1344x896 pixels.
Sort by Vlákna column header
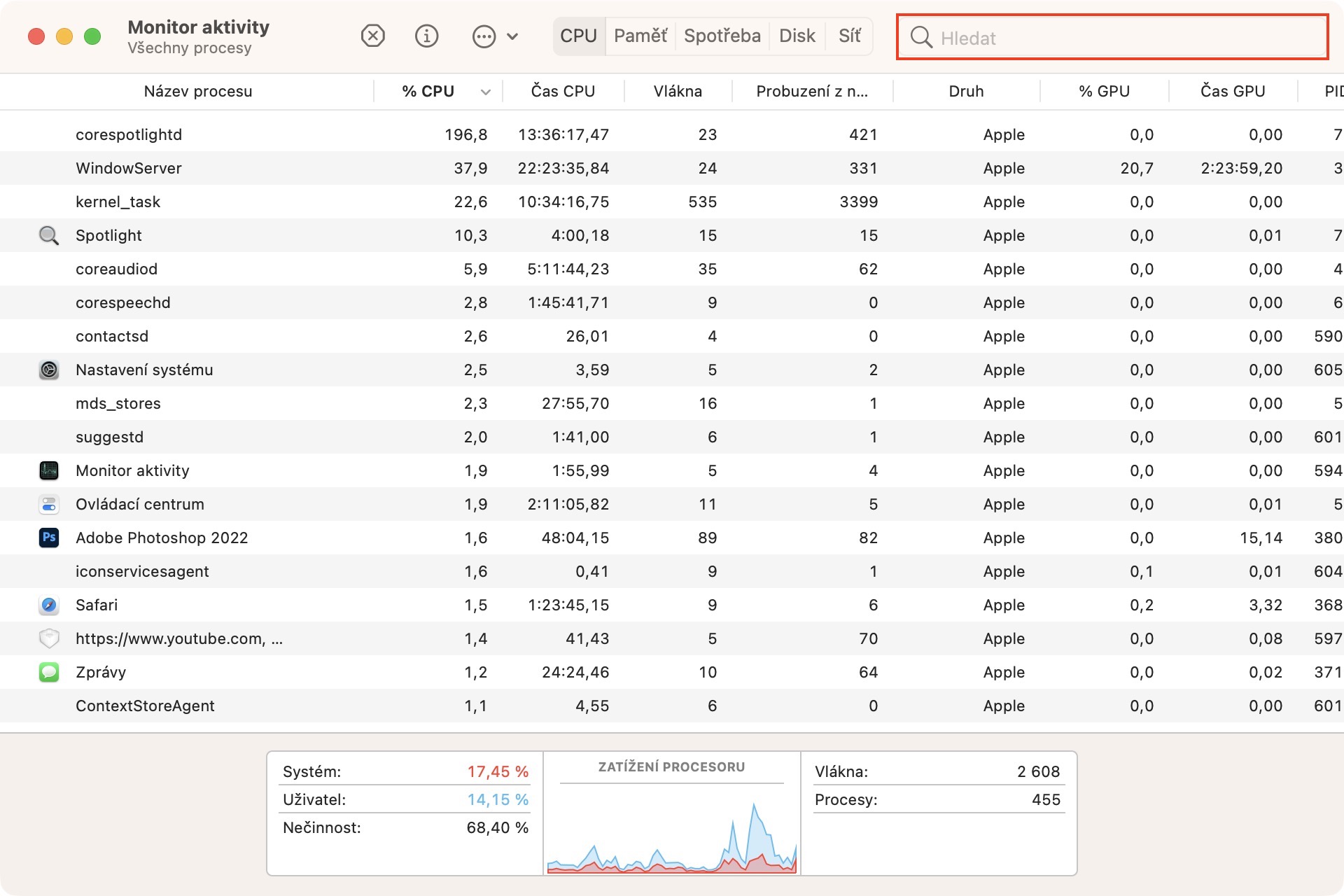point(677,92)
